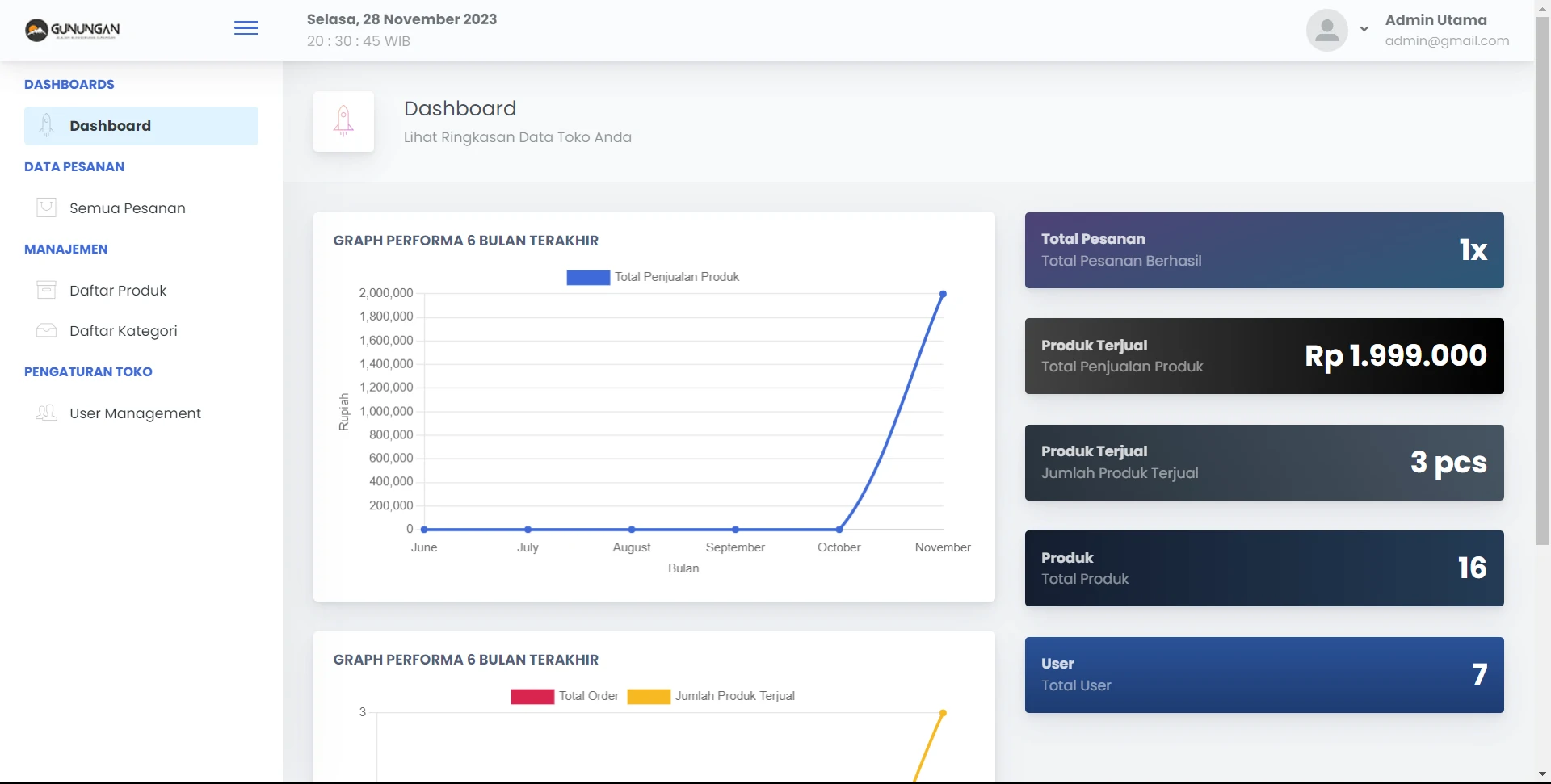The width and height of the screenshot is (1551, 784).
Task: Expand the user profile dropdown arrow
Action: pos(1364,29)
